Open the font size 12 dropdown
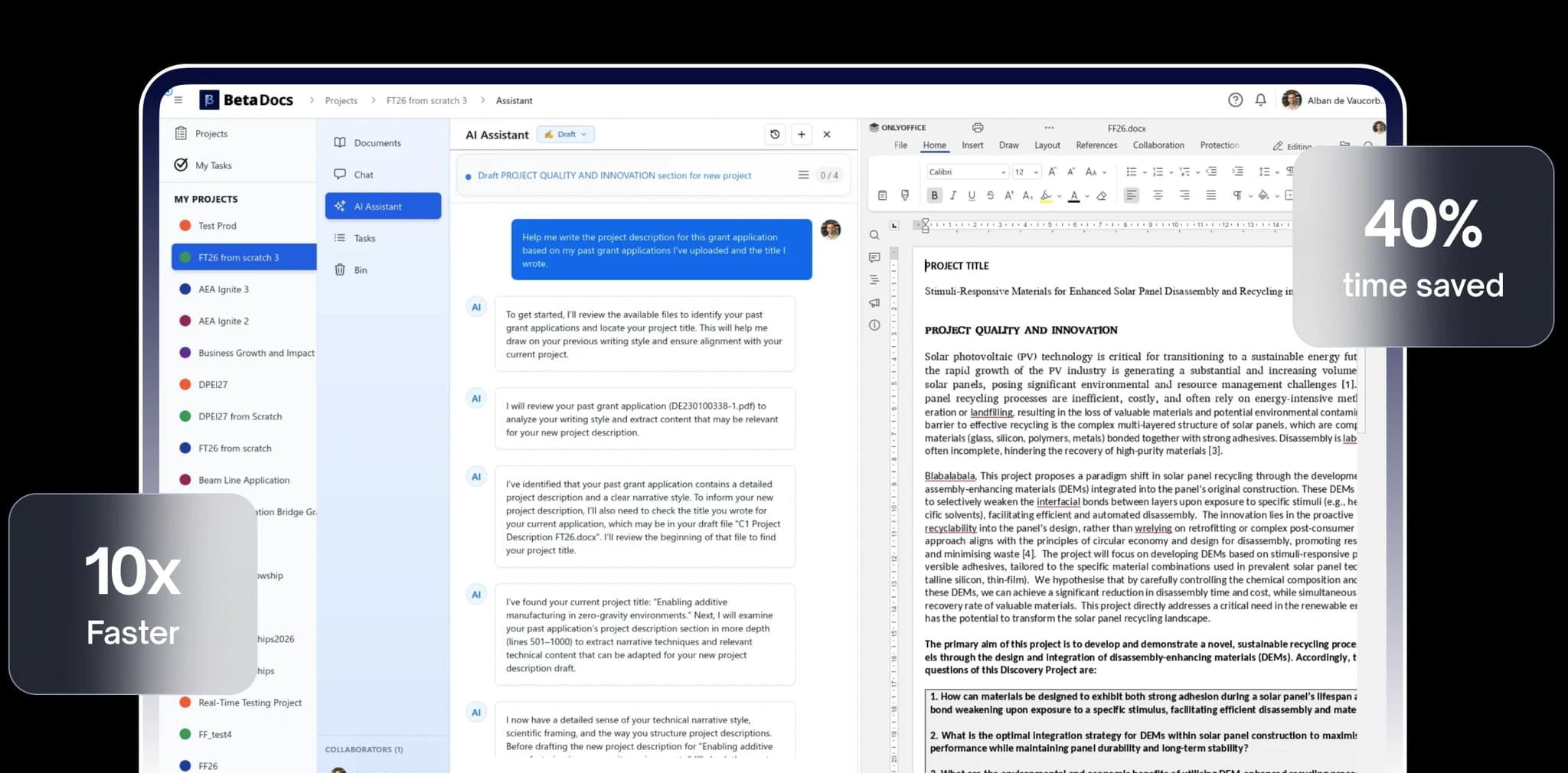The width and height of the screenshot is (1568, 773). [x=1027, y=172]
